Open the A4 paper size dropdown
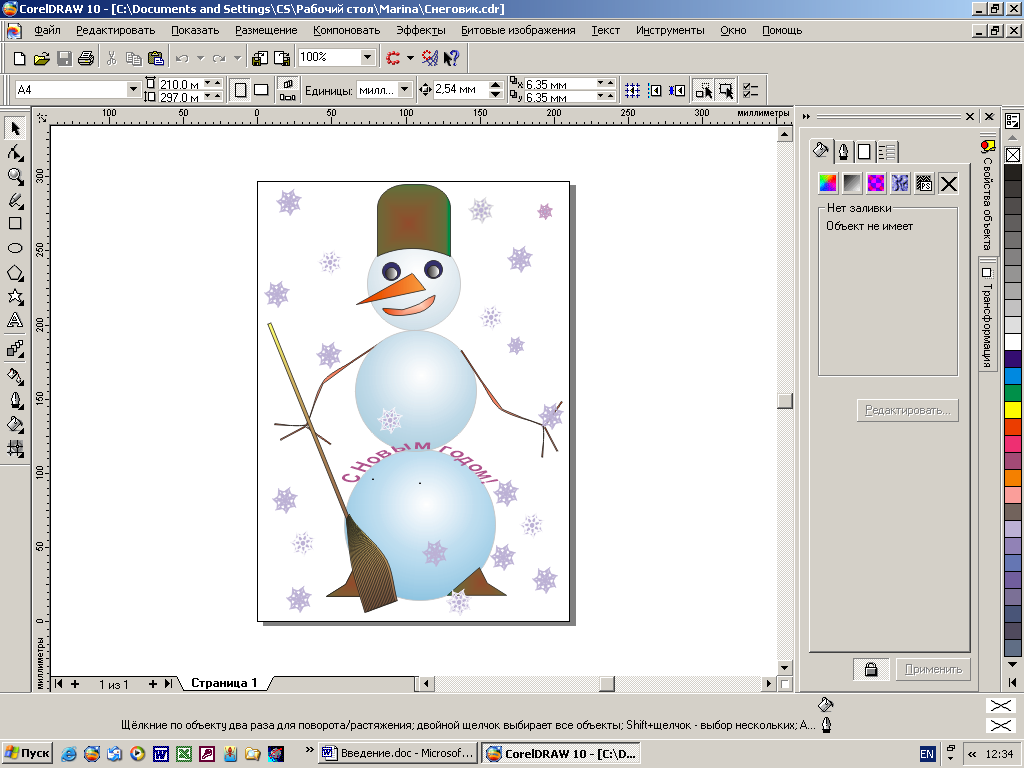 coord(133,89)
